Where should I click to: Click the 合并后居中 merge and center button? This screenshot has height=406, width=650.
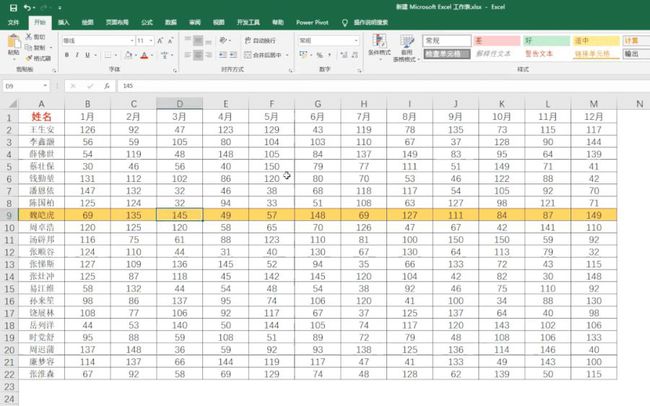tap(263, 55)
